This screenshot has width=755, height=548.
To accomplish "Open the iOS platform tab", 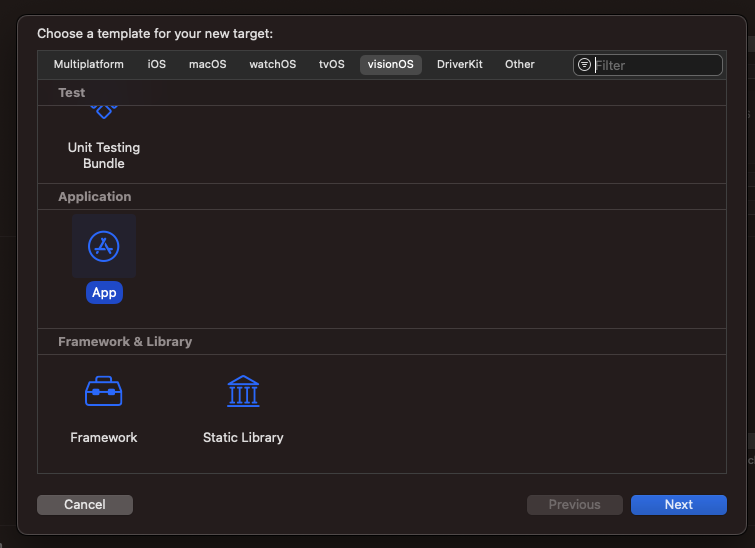I will [157, 64].
